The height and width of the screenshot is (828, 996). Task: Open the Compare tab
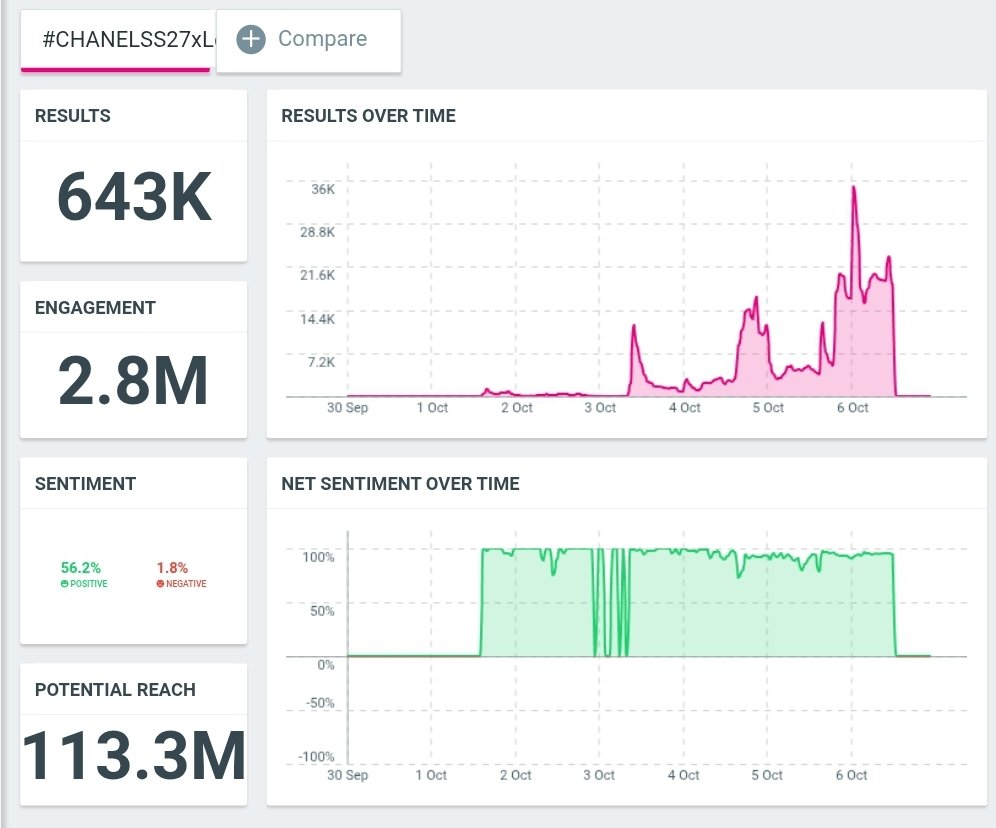pyautogui.click(x=309, y=41)
